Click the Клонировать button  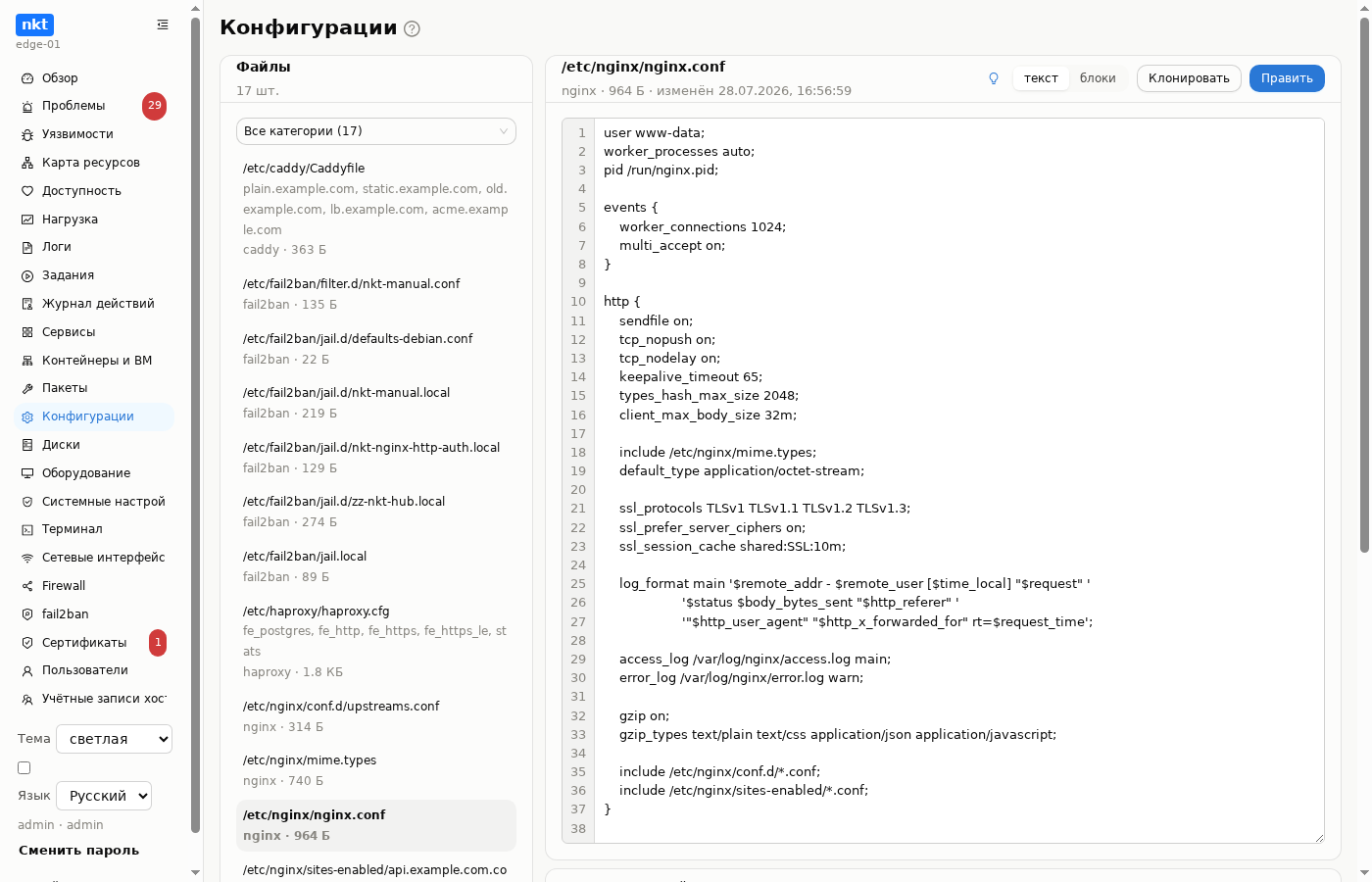[x=1189, y=78]
